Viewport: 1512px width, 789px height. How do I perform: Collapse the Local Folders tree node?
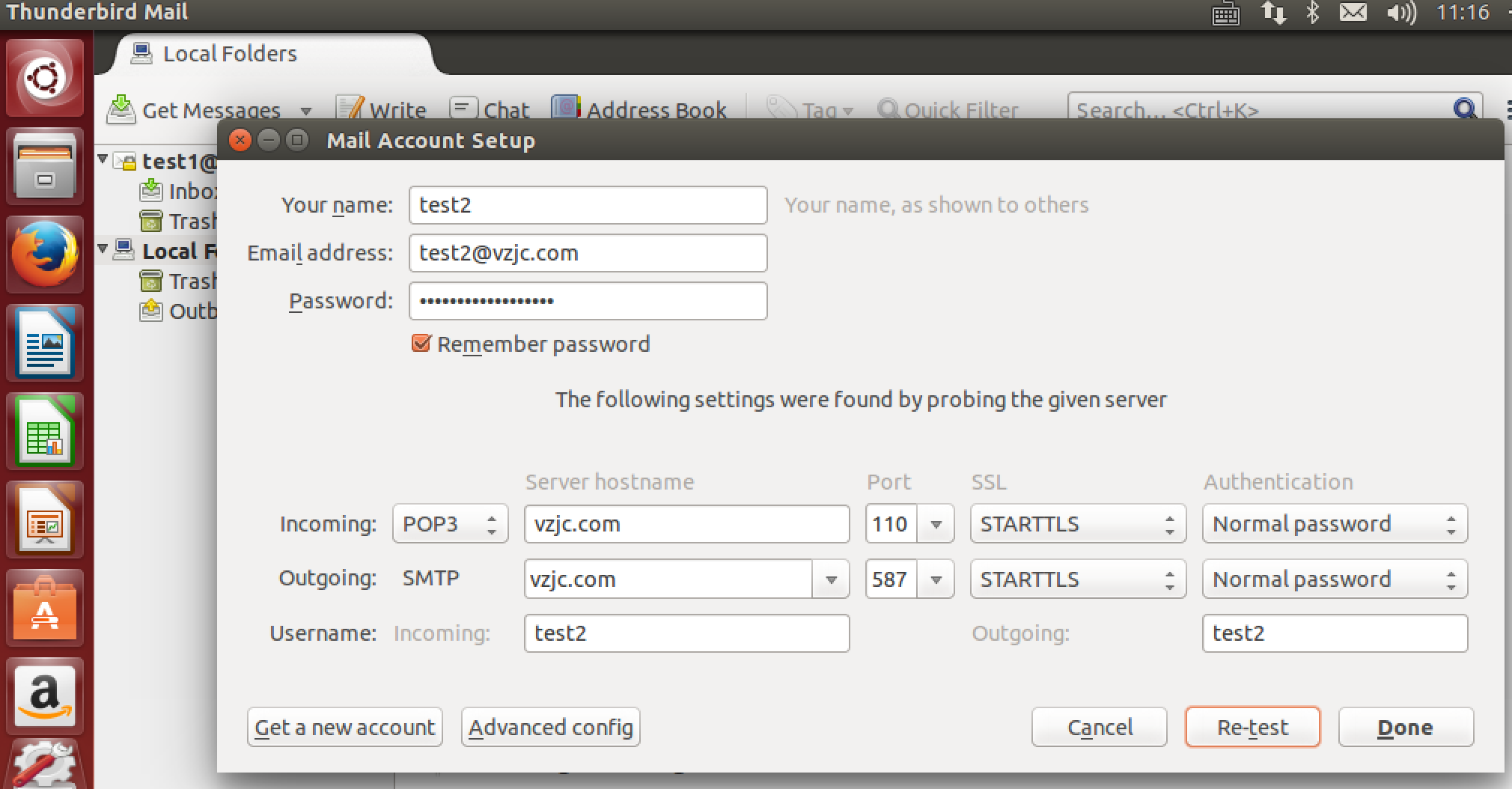coord(103,249)
